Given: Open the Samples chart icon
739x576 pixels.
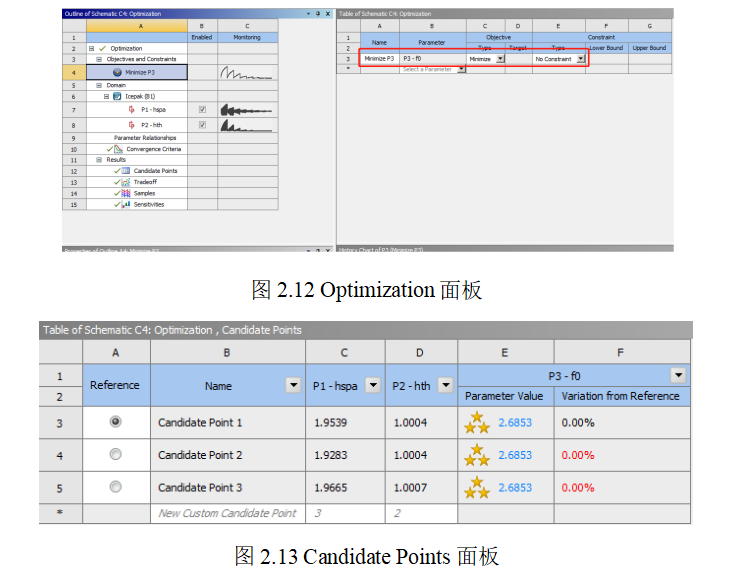Looking at the screenshot, I should pos(125,193).
